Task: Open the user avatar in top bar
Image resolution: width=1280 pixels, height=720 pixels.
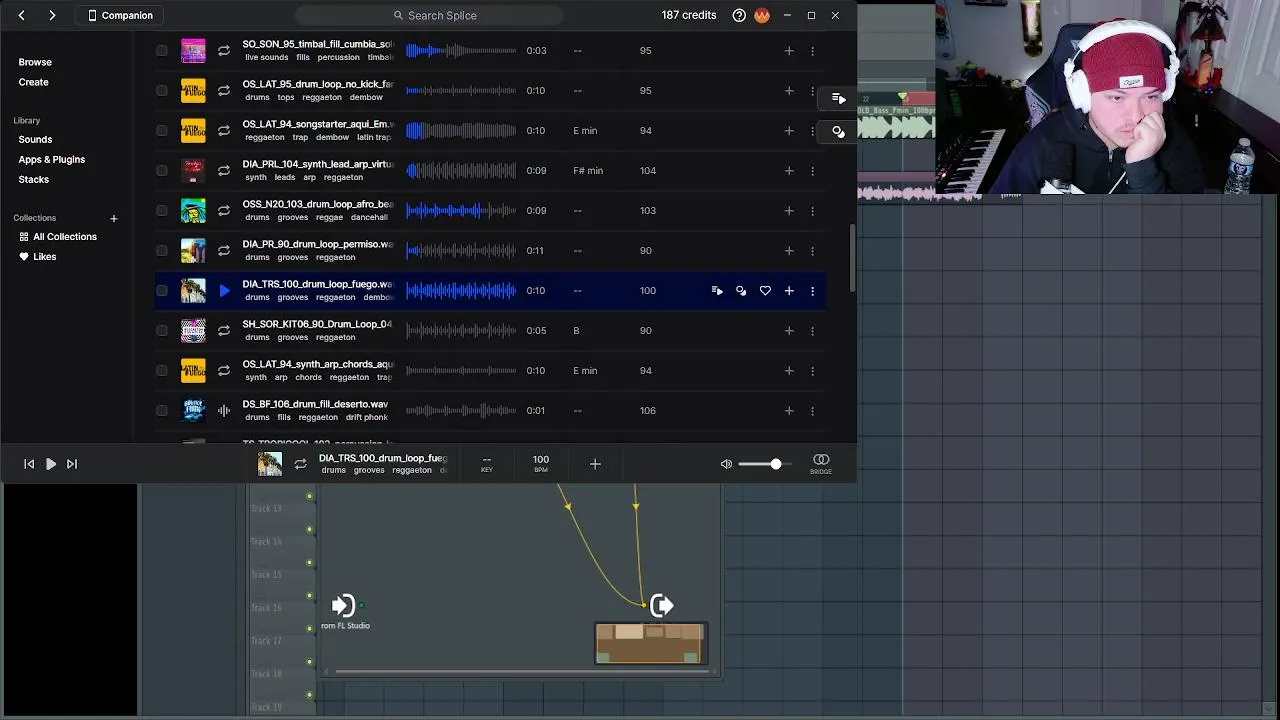Action: (x=762, y=15)
